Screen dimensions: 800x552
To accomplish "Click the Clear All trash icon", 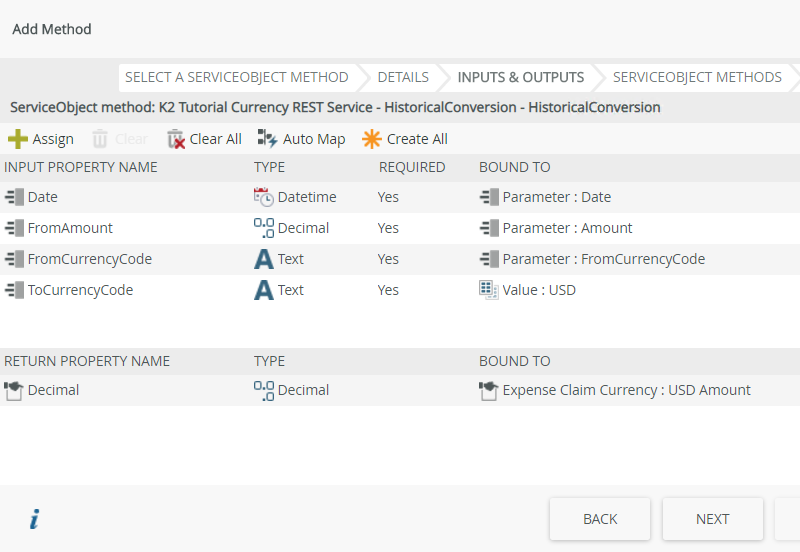I will pyautogui.click(x=176, y=139).
